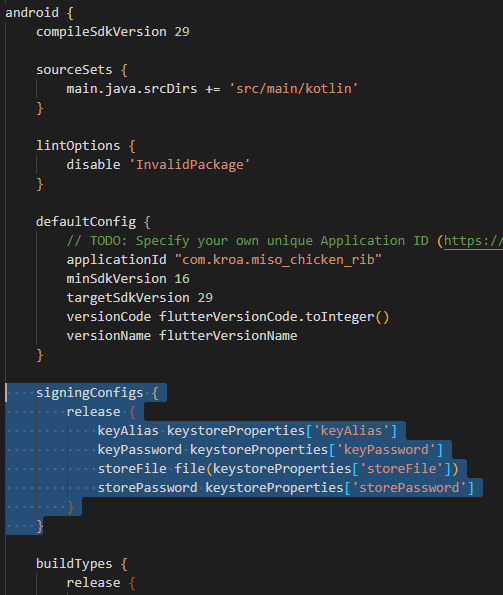Click 'main.java.srcDirs' text
Image resolution: width=503 pixels, height=595 pixels.
132,89
